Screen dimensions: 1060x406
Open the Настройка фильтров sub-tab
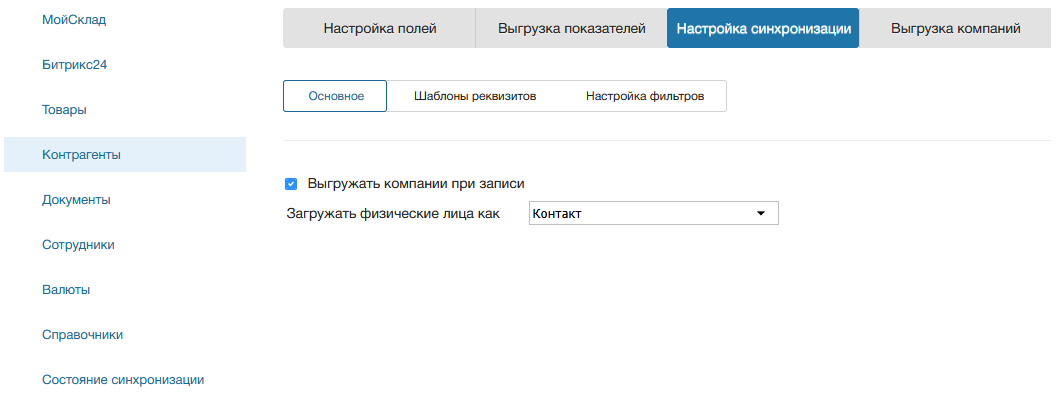tap(645, 96)
